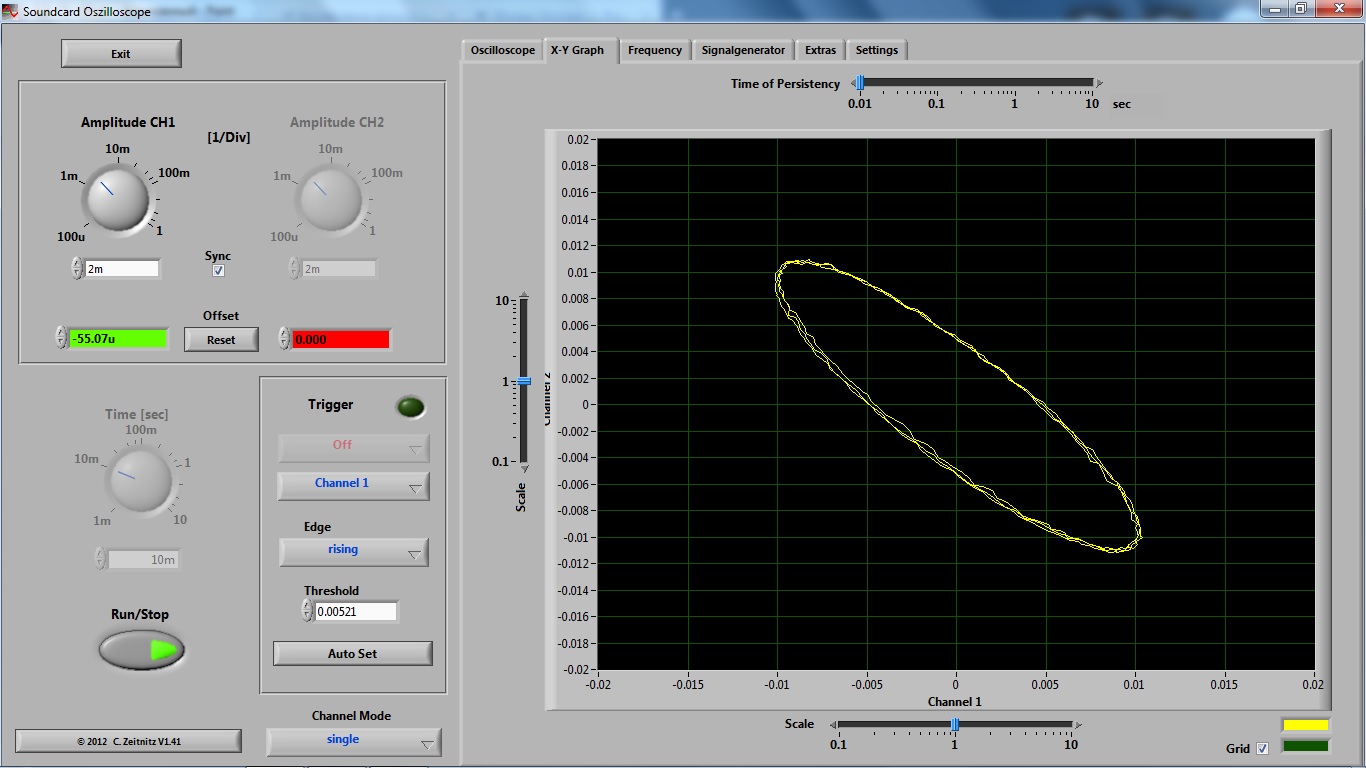
Task: Expand the Edge rising dropdown
Action: (353, 551)
